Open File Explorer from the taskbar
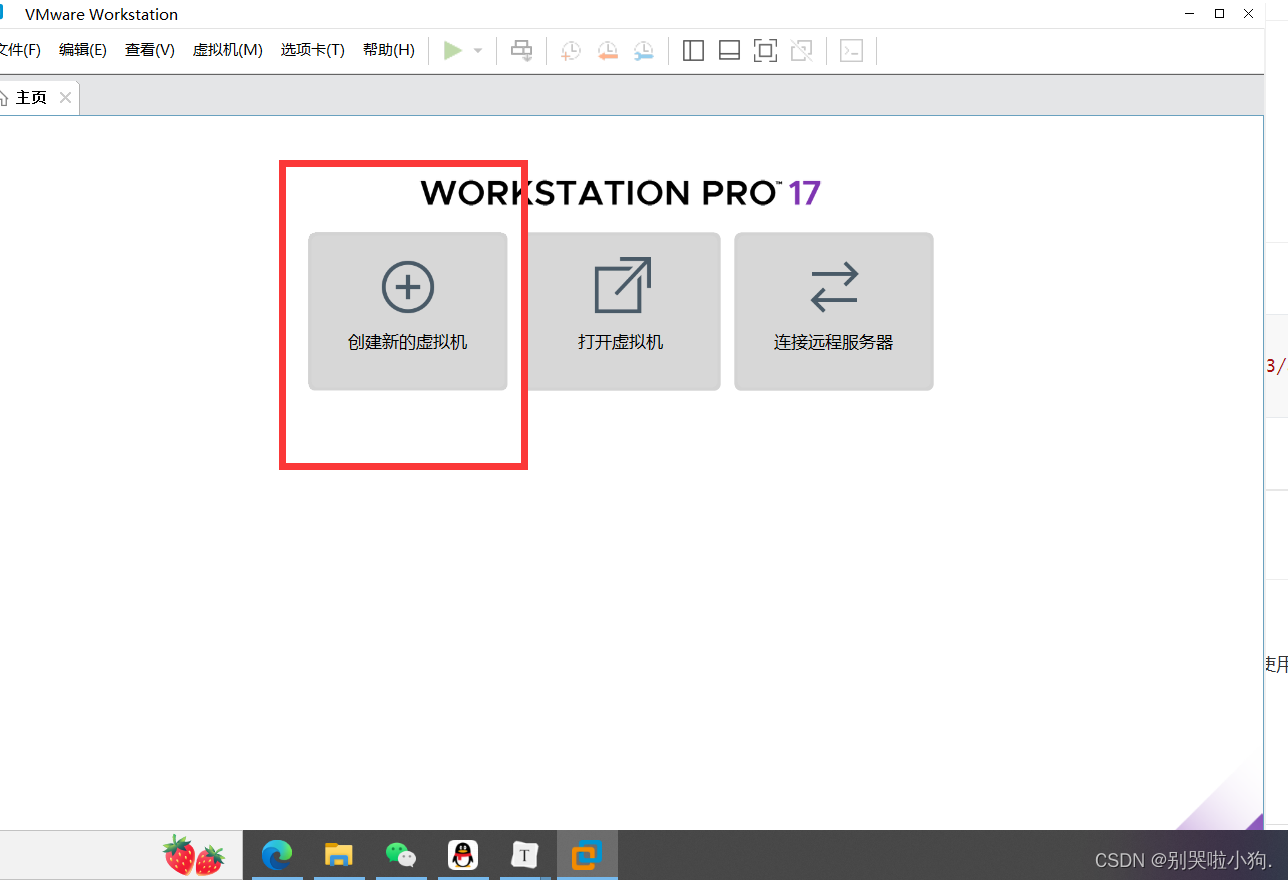1288x880 pixels. [339, 855]
